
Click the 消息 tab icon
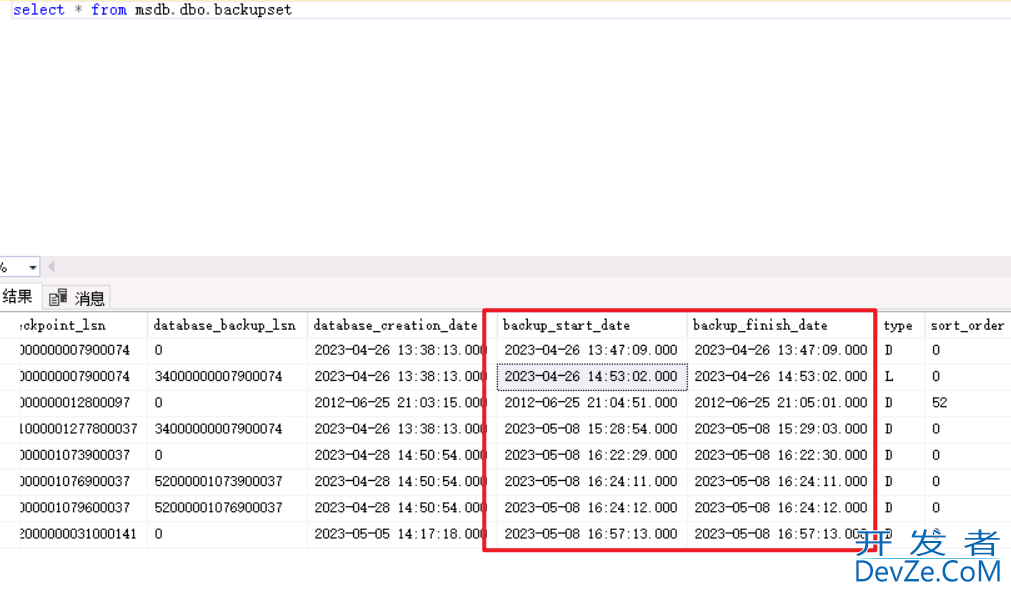57,297
